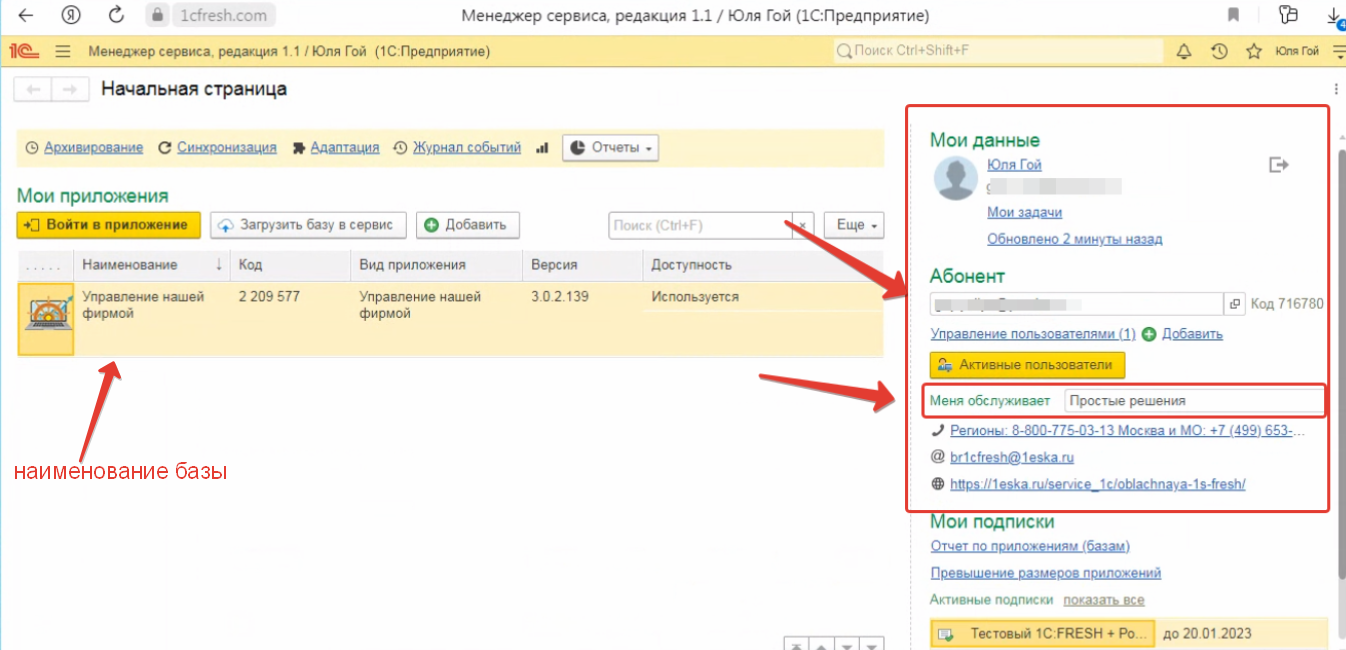Image resolution: width=1346 pixels, height=650 pixels.
Task: Open the hamburger main menu in 1C
Action: coord(62,51)
